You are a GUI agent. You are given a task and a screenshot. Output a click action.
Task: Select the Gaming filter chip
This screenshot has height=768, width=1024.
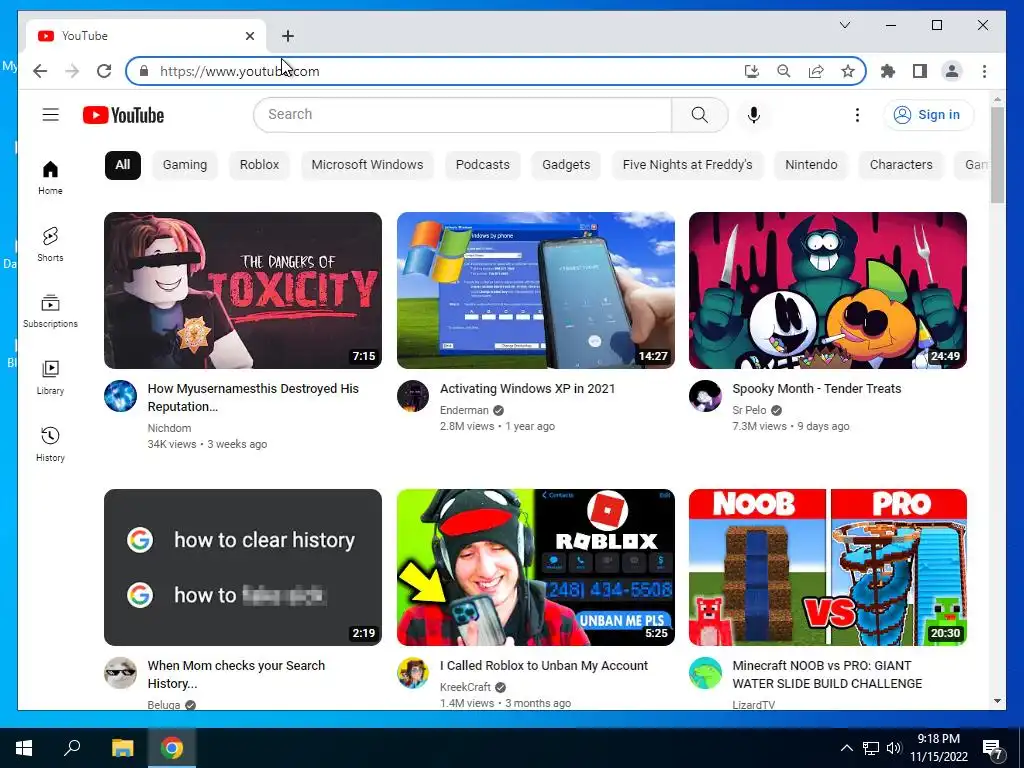185,165
